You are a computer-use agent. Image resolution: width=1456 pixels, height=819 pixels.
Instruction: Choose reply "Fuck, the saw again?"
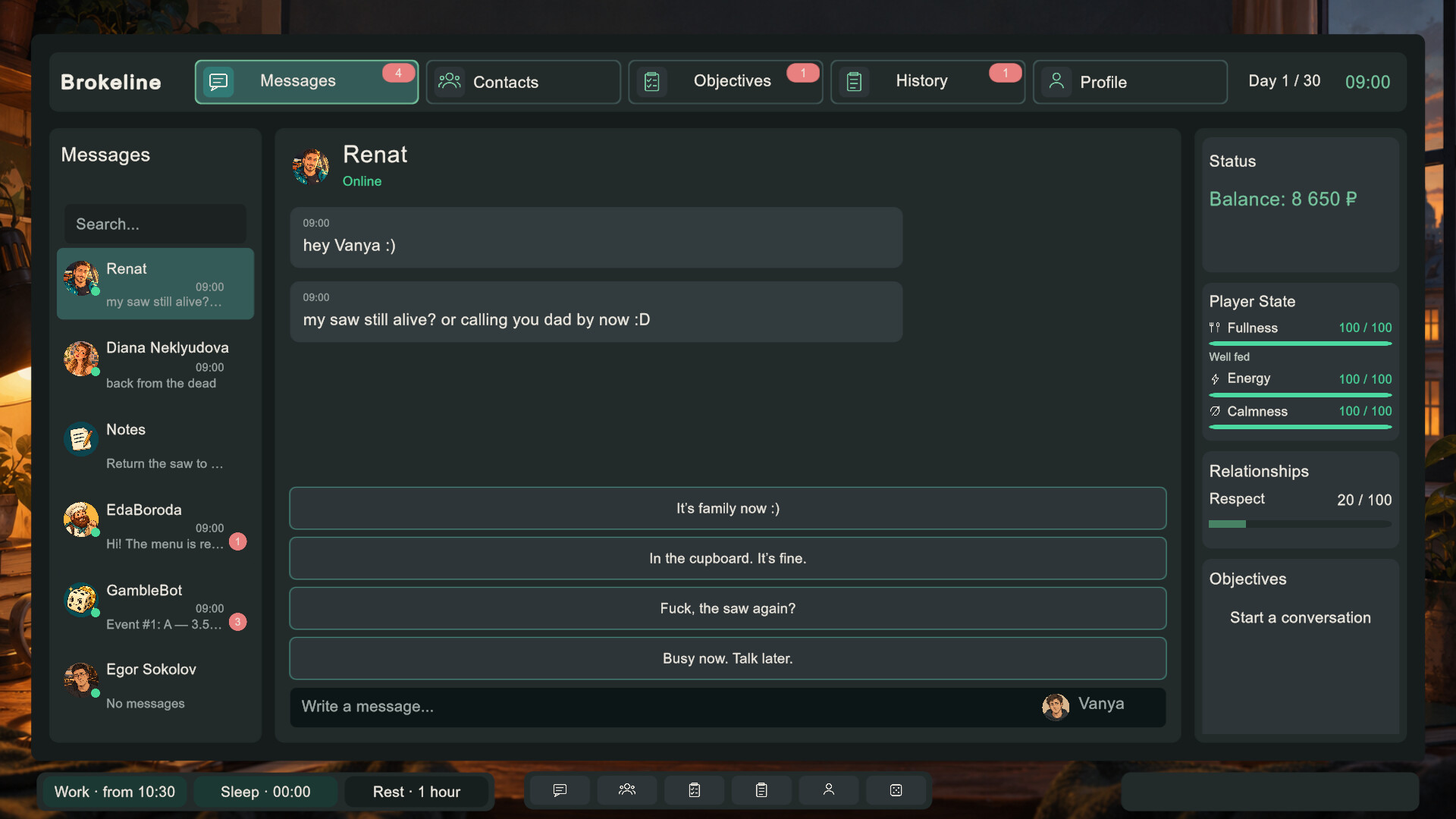[x=727, y=608]
